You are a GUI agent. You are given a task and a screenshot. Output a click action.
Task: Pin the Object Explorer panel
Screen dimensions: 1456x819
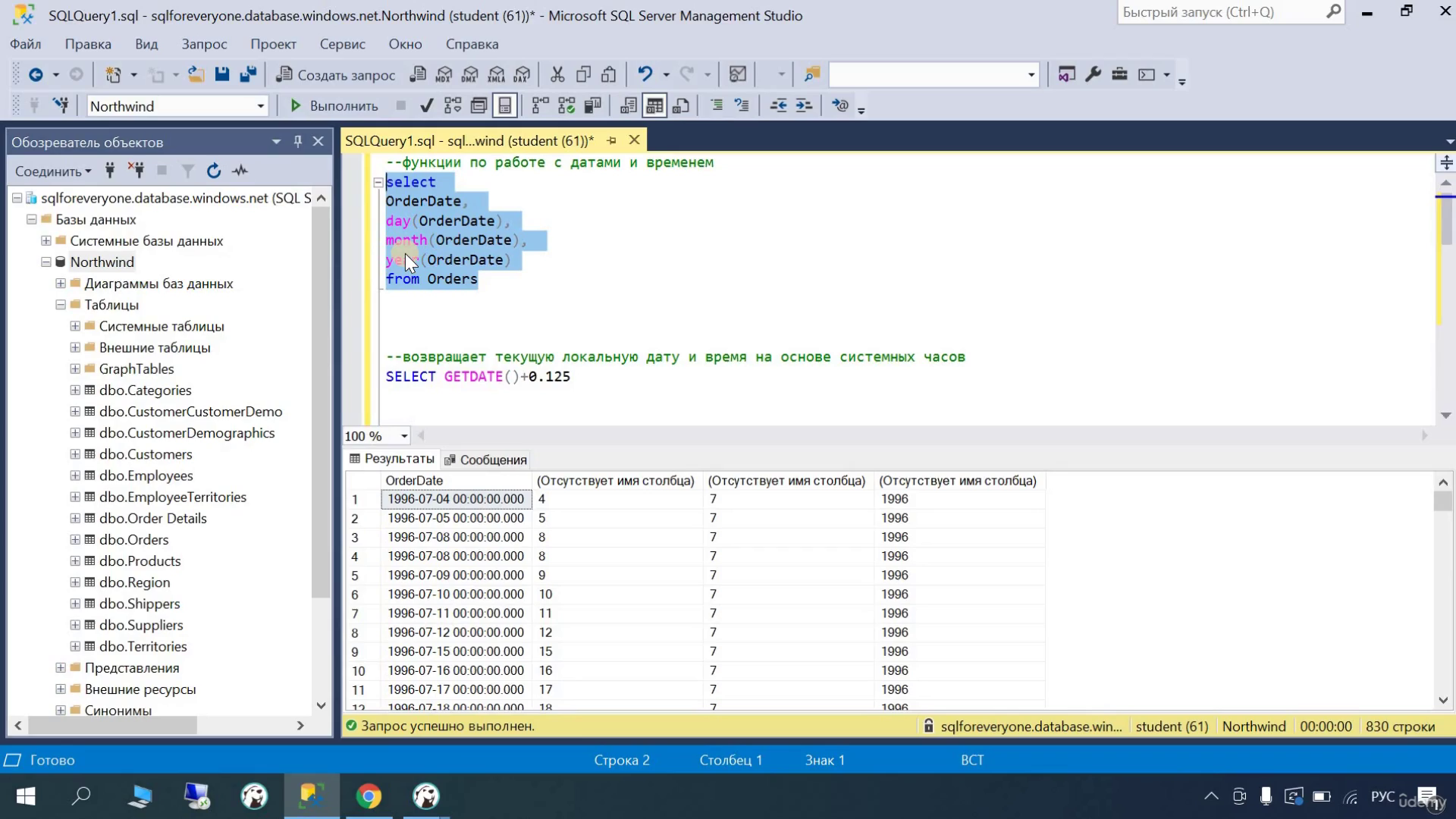point(297,142)
